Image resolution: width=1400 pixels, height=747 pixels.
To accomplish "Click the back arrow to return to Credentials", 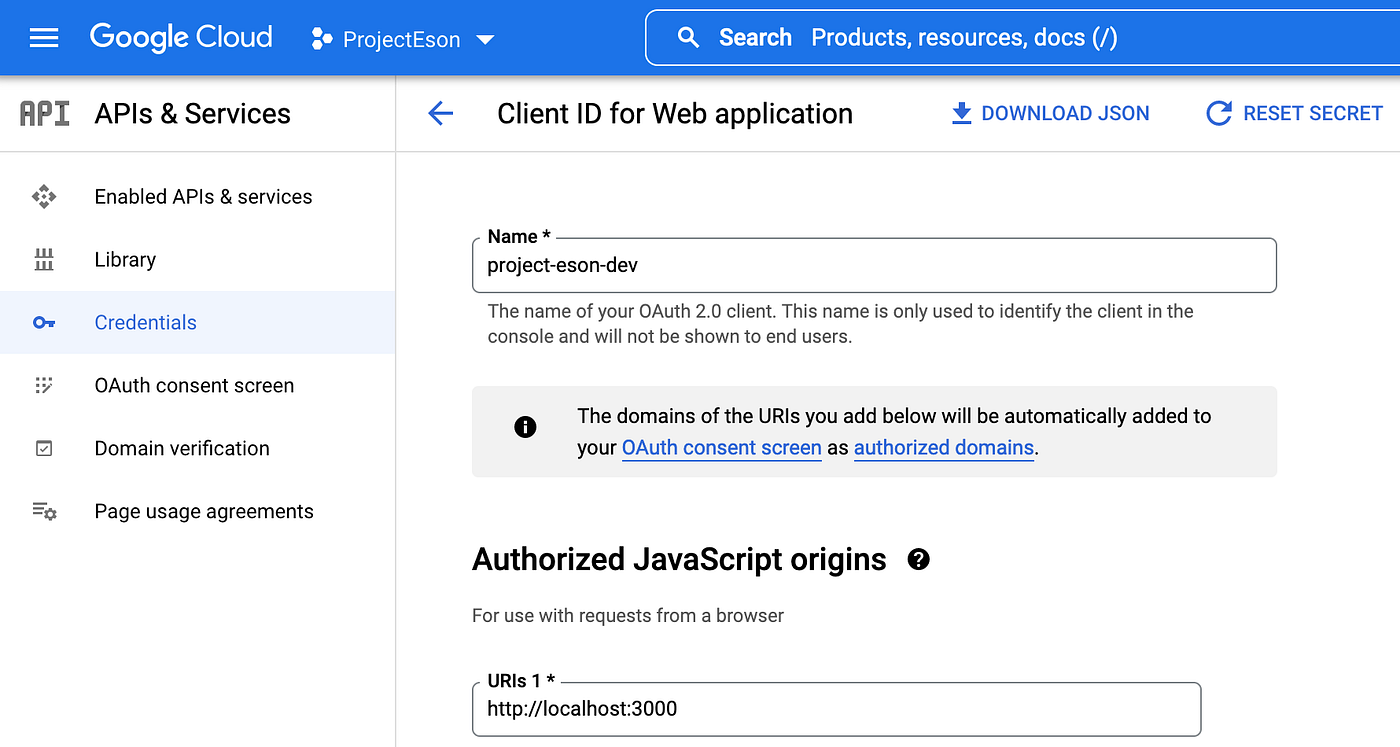I will pyautogui.click(x=440, y=113).
